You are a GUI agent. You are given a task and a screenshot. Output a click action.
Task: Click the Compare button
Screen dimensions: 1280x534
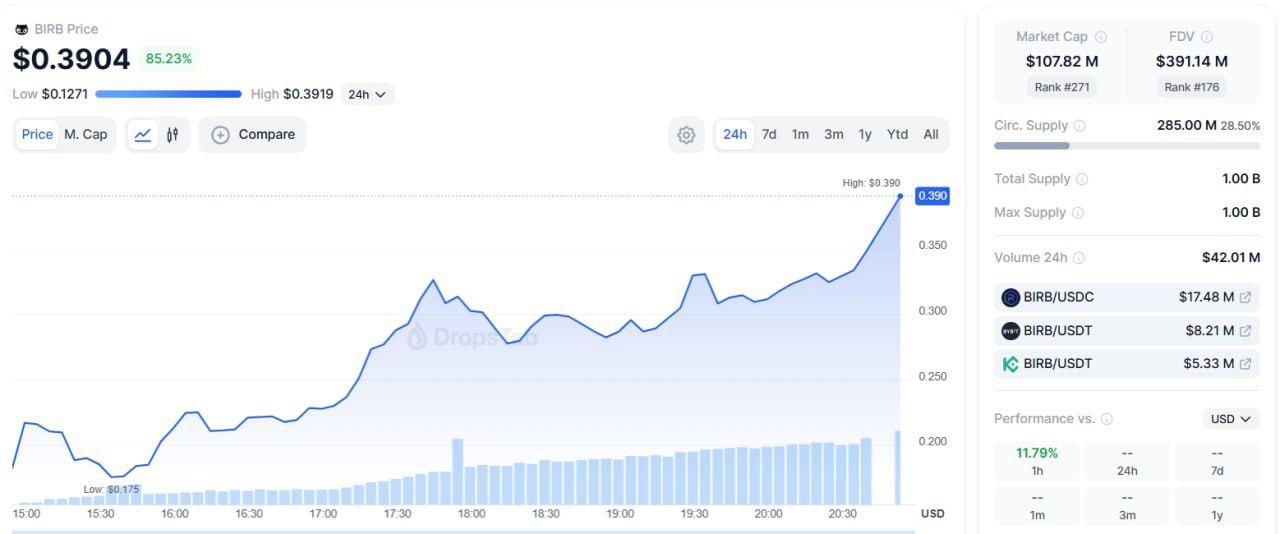click(x=253, y=135)
